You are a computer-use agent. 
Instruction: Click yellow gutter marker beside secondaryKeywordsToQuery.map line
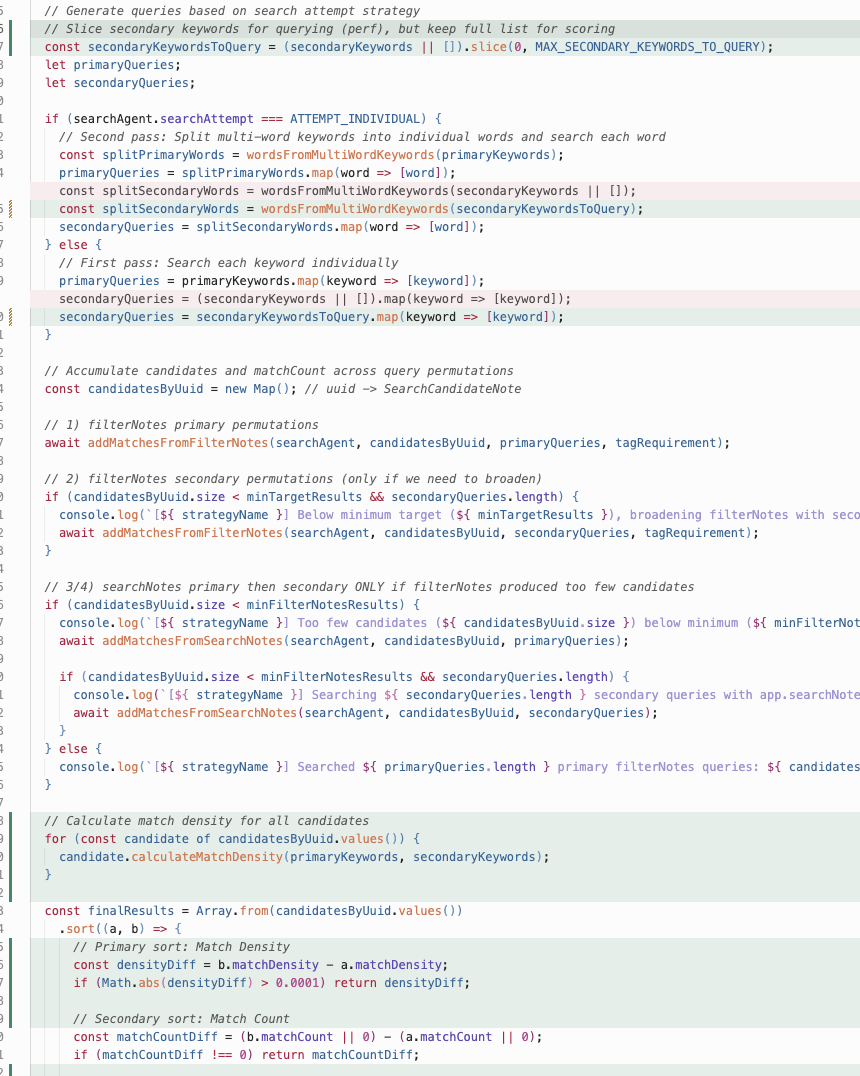pos(10,317)
